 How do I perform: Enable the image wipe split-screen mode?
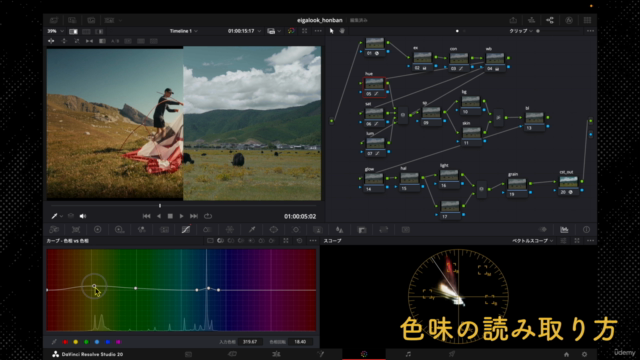[73, 31]
